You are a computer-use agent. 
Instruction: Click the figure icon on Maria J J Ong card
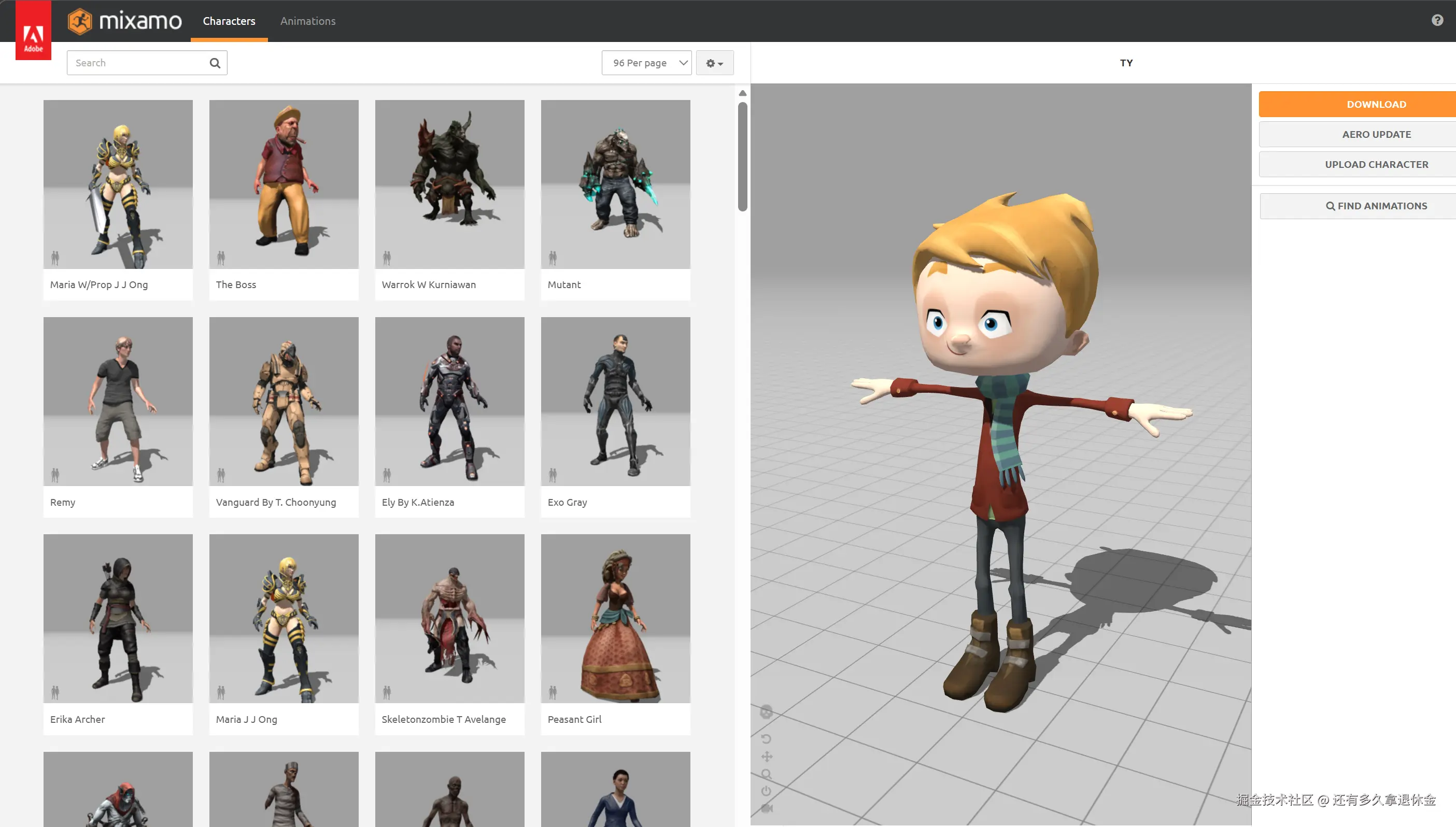pyautogui.click(x=221, y=692)
